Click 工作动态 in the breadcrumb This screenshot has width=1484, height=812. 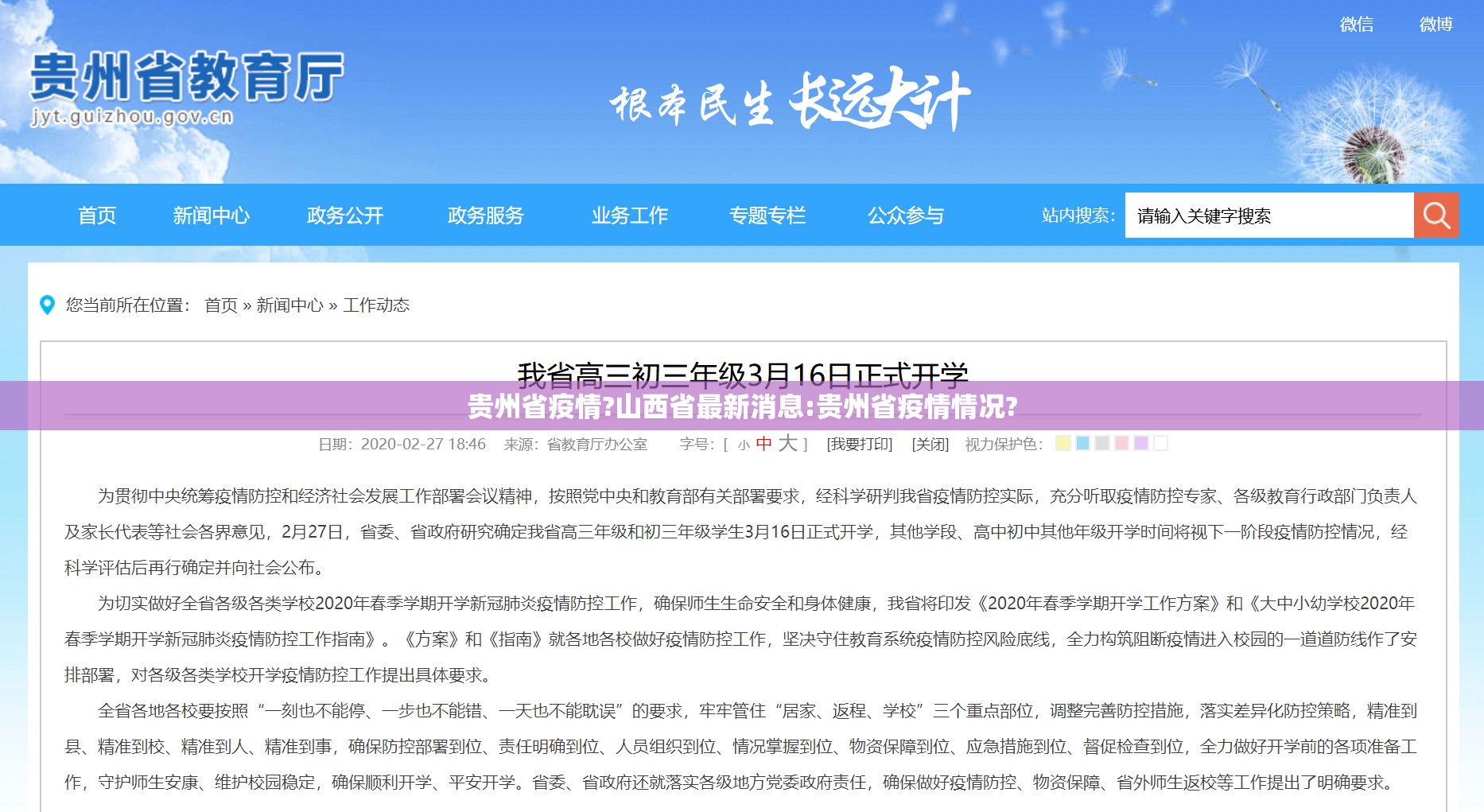point(376,305)
